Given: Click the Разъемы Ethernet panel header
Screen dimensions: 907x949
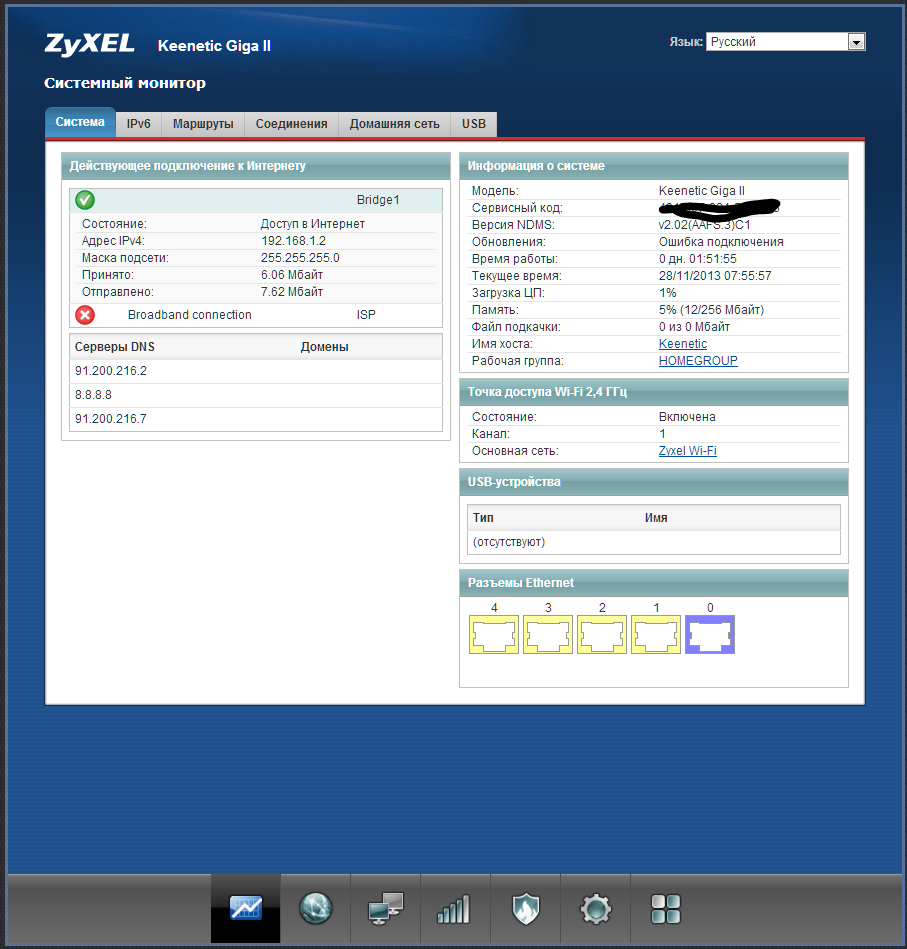Looking at the screenshot, I should [x=653, y=583].
